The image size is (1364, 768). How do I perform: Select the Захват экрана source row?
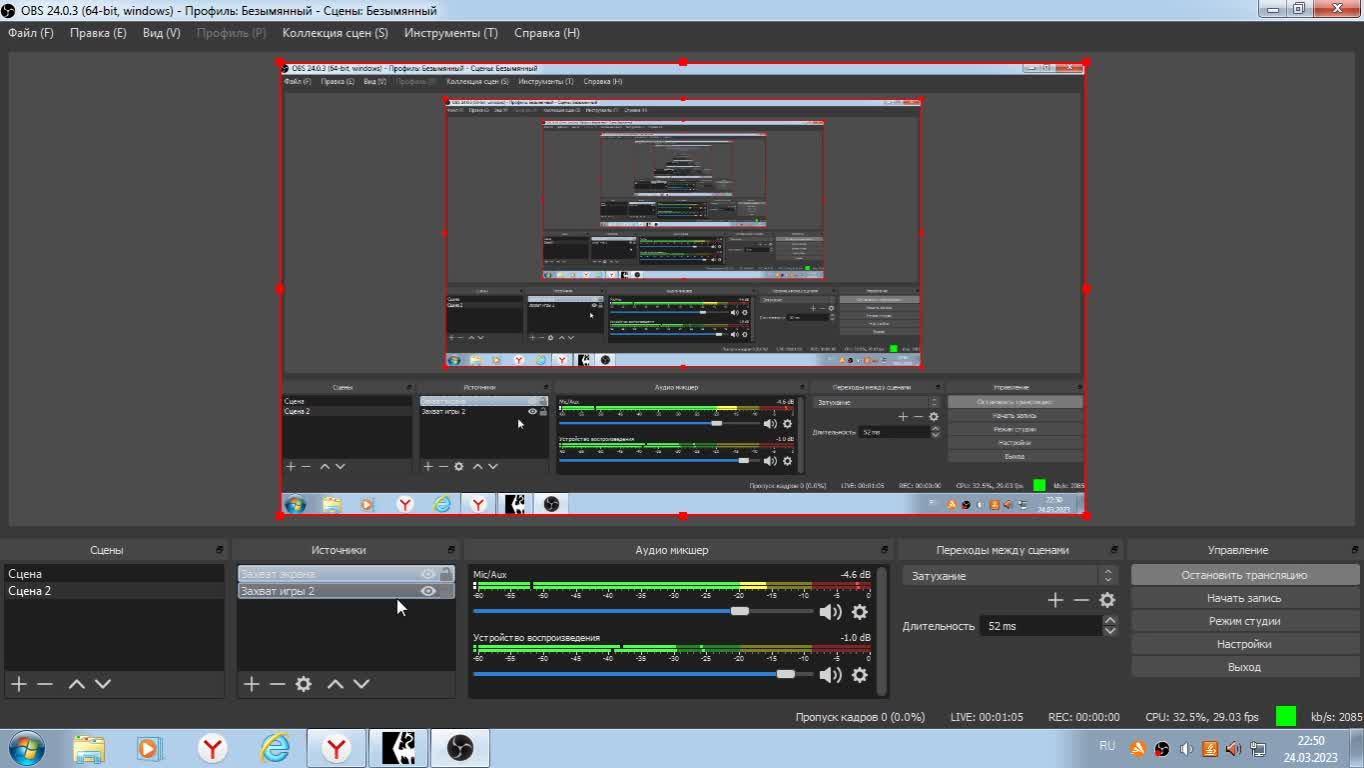point(346,574)
